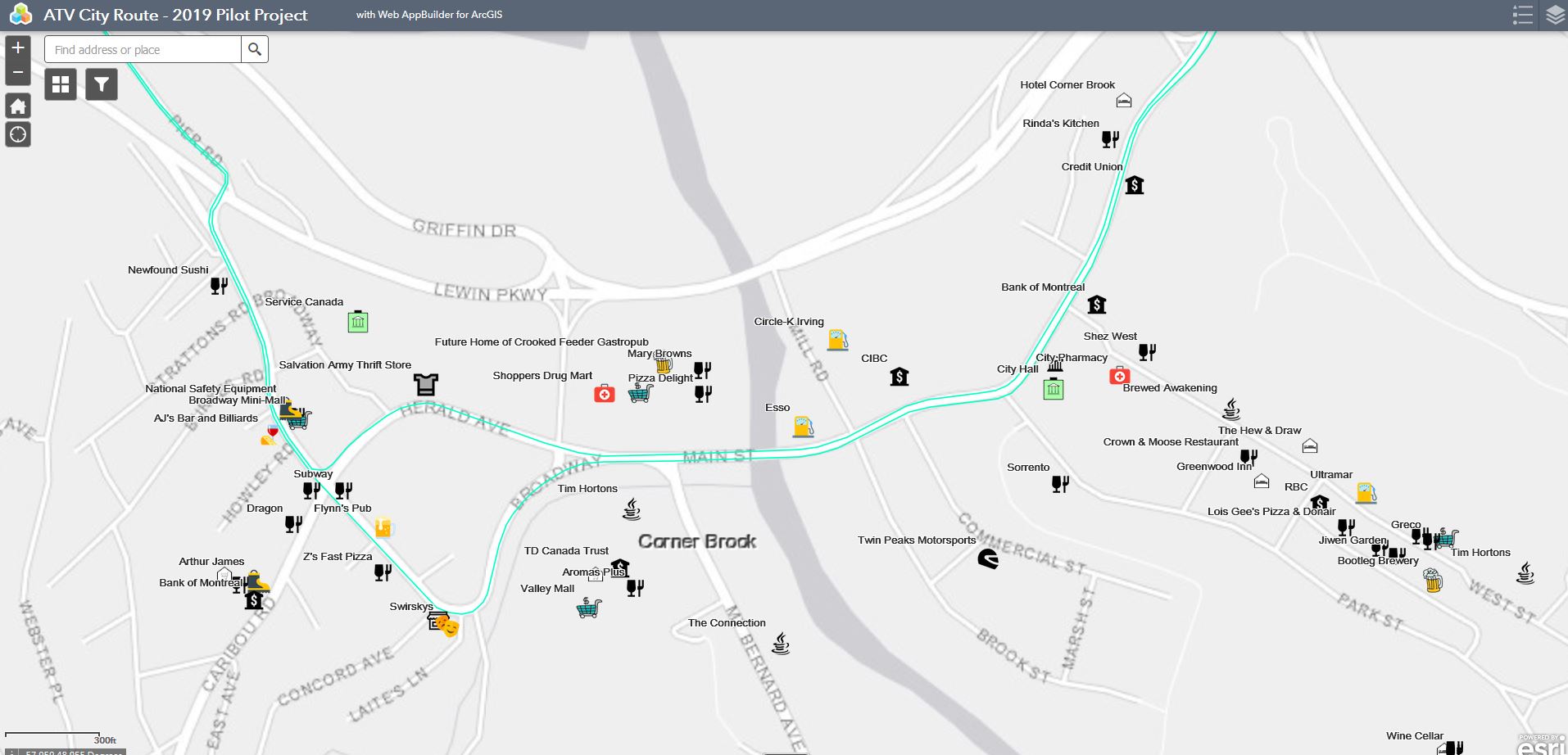The image size is (1568, 755).
Task: Find my location on map
Action: [18, 134]
